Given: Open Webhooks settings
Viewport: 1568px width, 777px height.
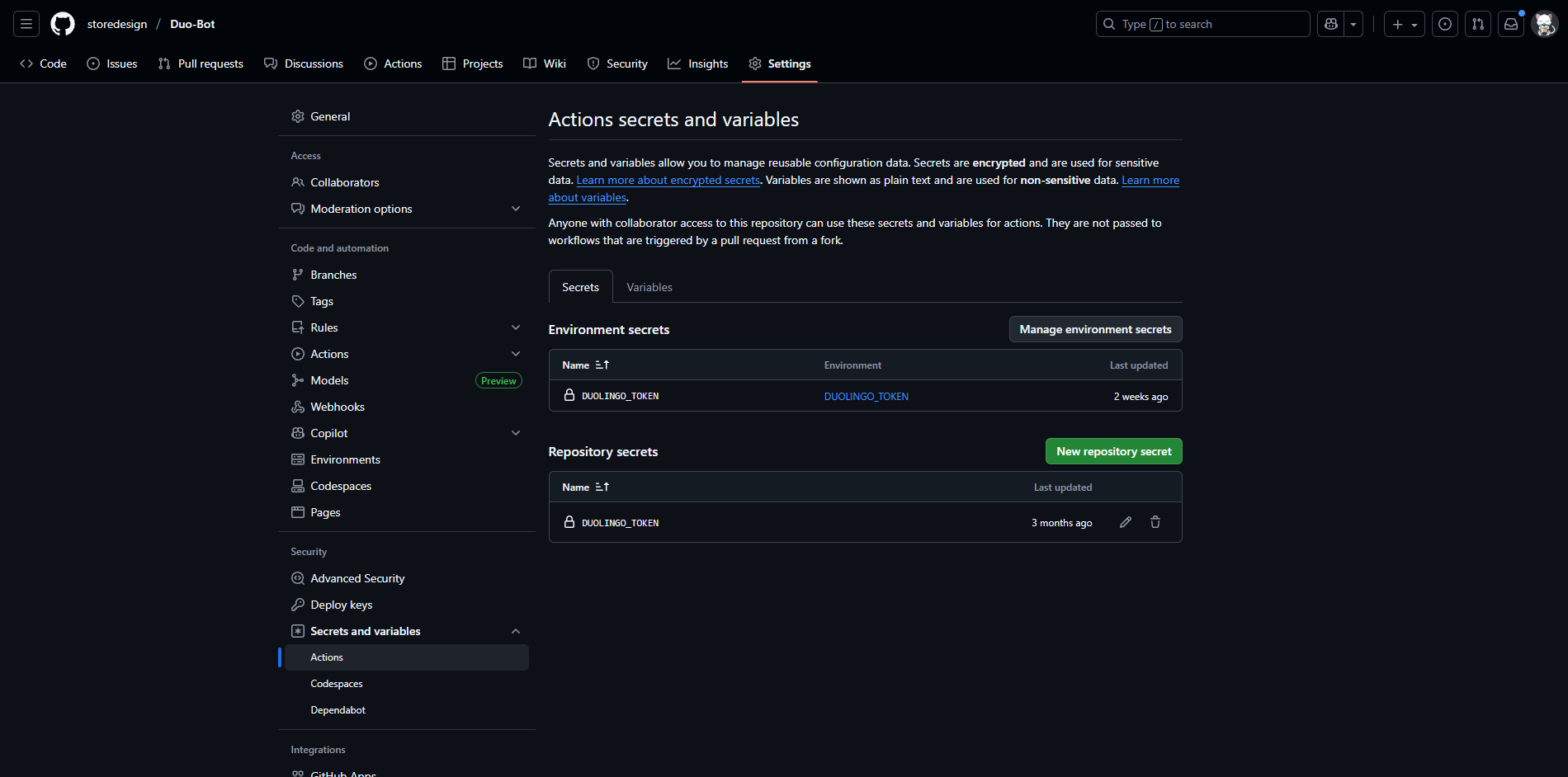Looking at the screenshot, I should coord(407,407).
